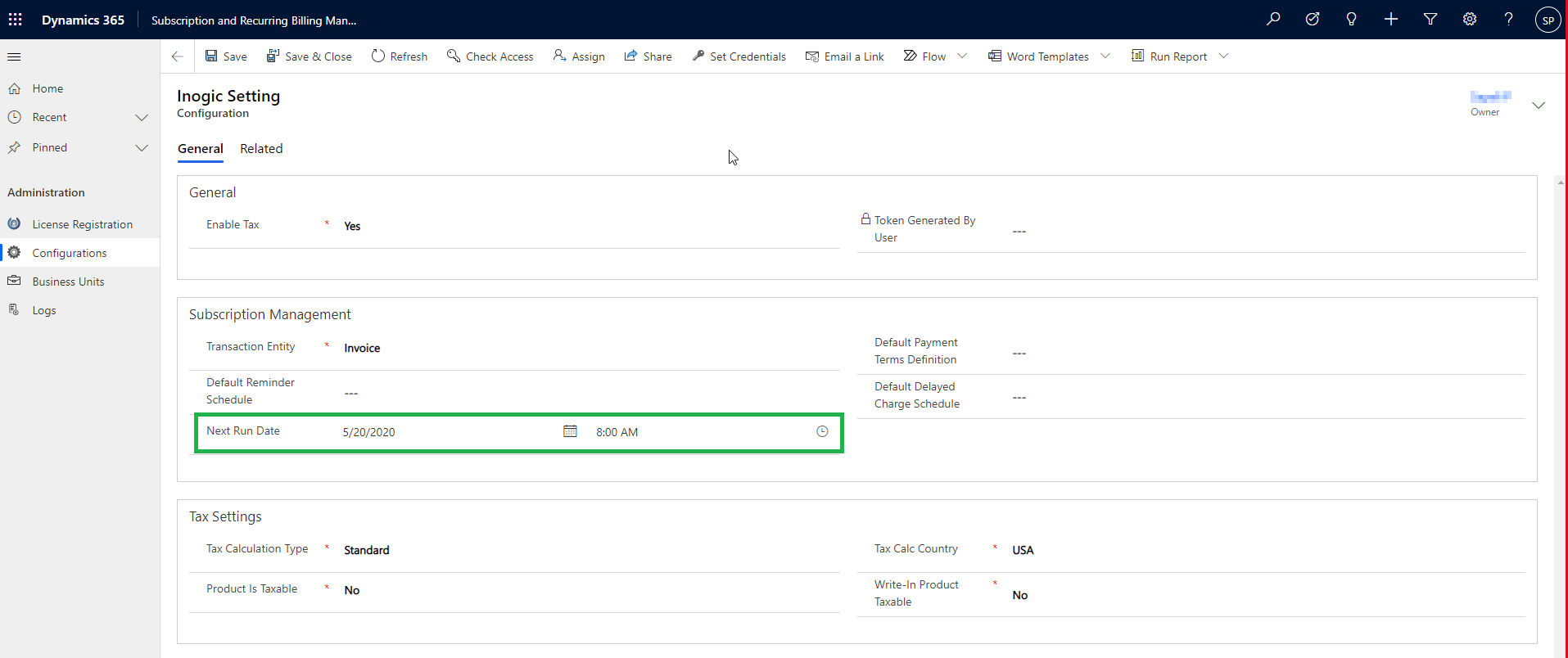Expand the Pinned chevron

tap(142, 148)
